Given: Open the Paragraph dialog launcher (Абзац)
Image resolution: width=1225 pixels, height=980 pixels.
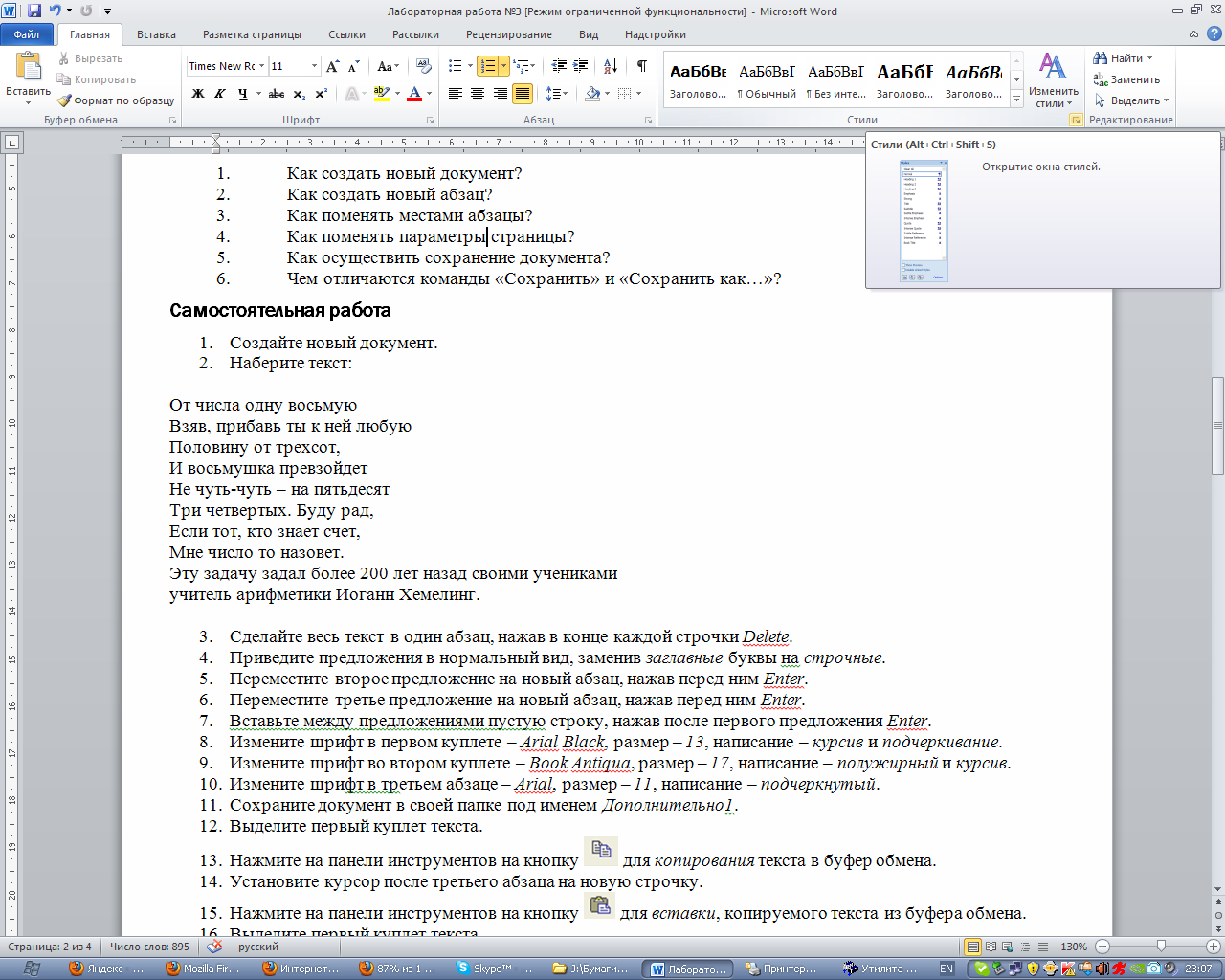Looking at the screenshot, I should click(649, 121).
